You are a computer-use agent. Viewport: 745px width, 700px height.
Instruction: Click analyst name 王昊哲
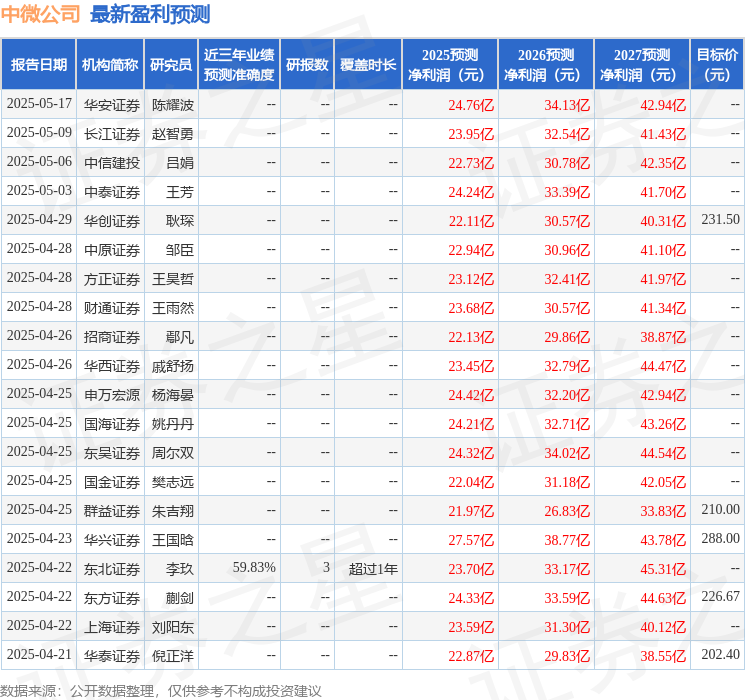(x=172, y=279)
